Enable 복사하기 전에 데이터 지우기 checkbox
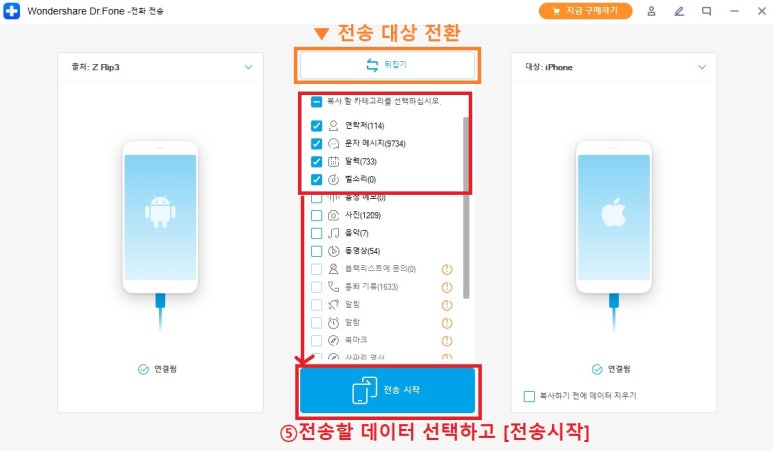 click(529, 396)
